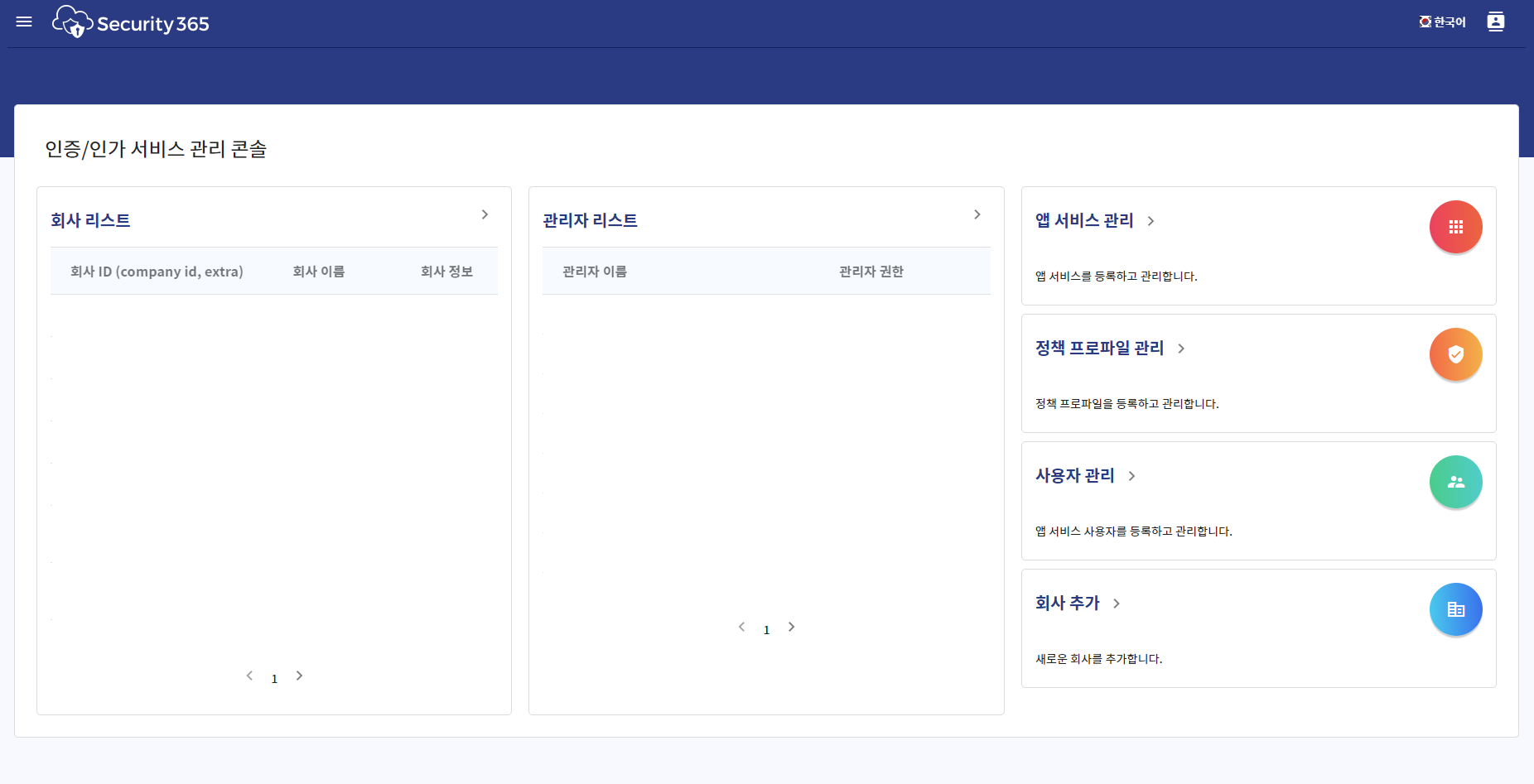Viewport: 1534px width, 784px height.
Task: Click the Security365 cloud logo
Action: pyautogui.click(x=72, y=22)
